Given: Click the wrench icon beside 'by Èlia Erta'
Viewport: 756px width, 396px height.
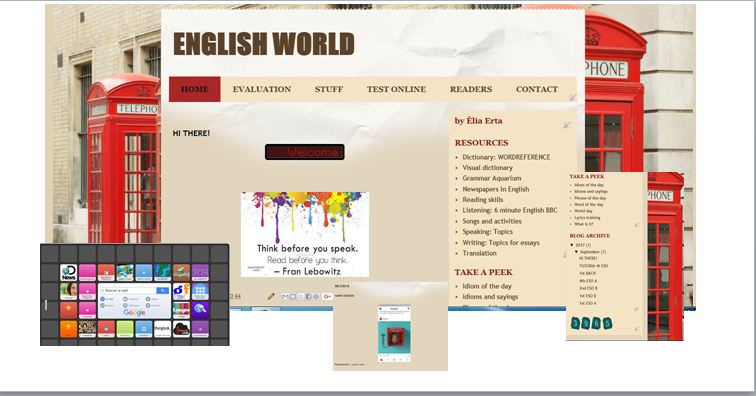Looking at the screenshot, I should [x=567, y=125].
